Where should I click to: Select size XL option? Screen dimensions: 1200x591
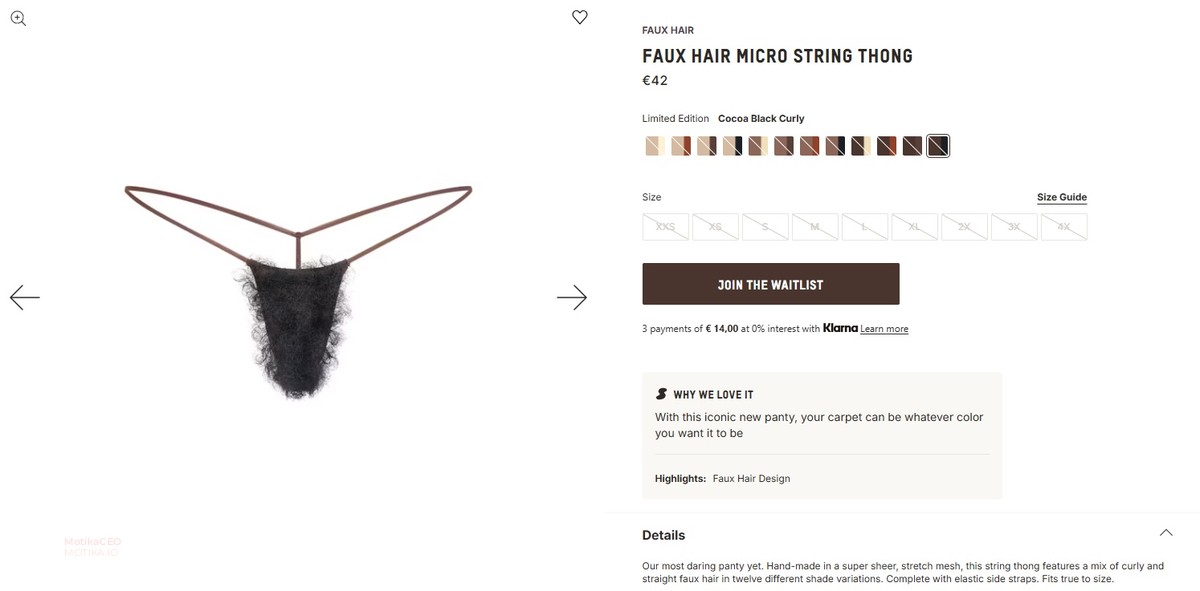[x=914, y=227]
